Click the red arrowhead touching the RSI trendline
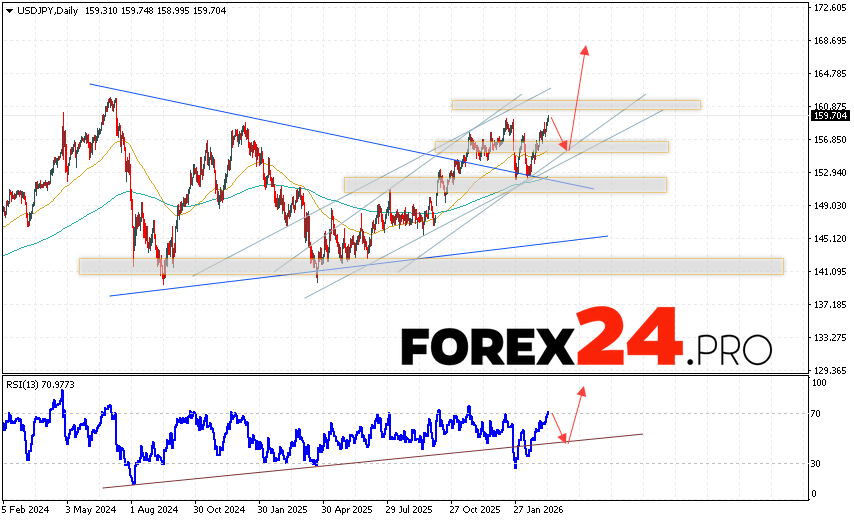This screenshot has height=521, width=854. (x=563, y=438)
